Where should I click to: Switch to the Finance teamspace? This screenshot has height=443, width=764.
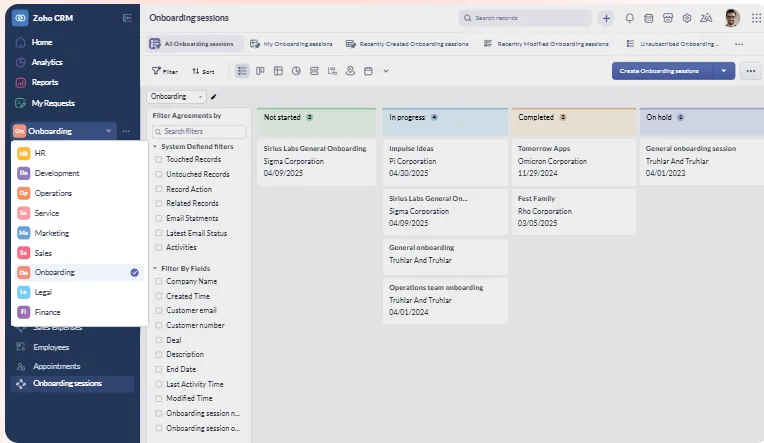[x=80, y=312]
